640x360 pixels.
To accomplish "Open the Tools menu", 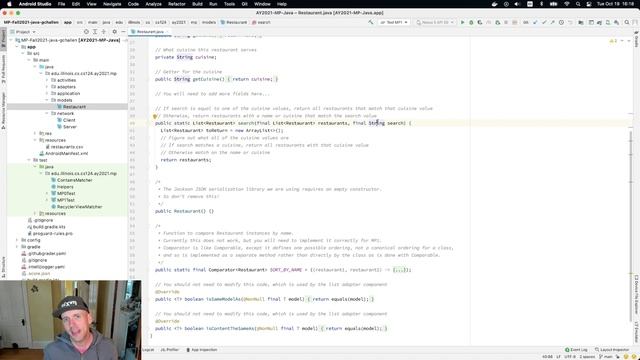I will (x=229, y=4).
